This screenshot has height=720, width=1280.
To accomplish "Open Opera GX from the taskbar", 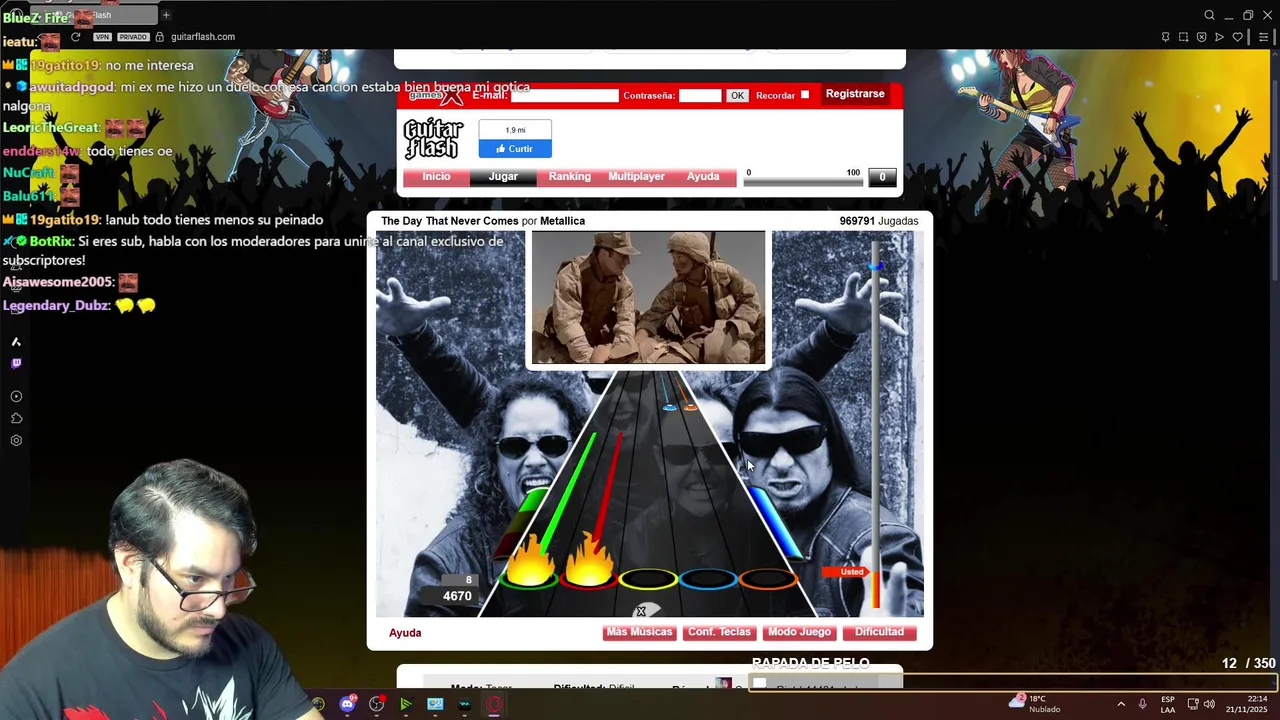I will point(494,704).
